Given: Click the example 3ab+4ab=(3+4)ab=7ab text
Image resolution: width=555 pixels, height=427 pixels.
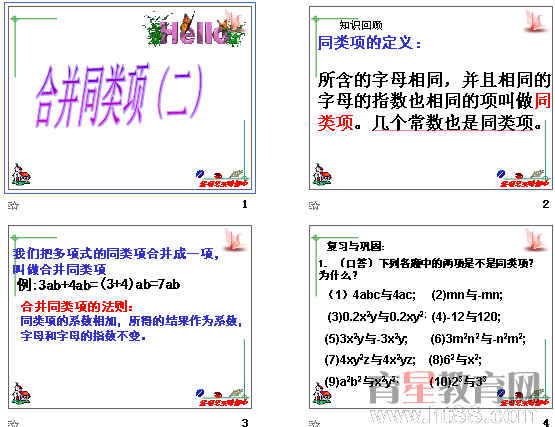Looking at the screenshot, I should coord(98,284).
